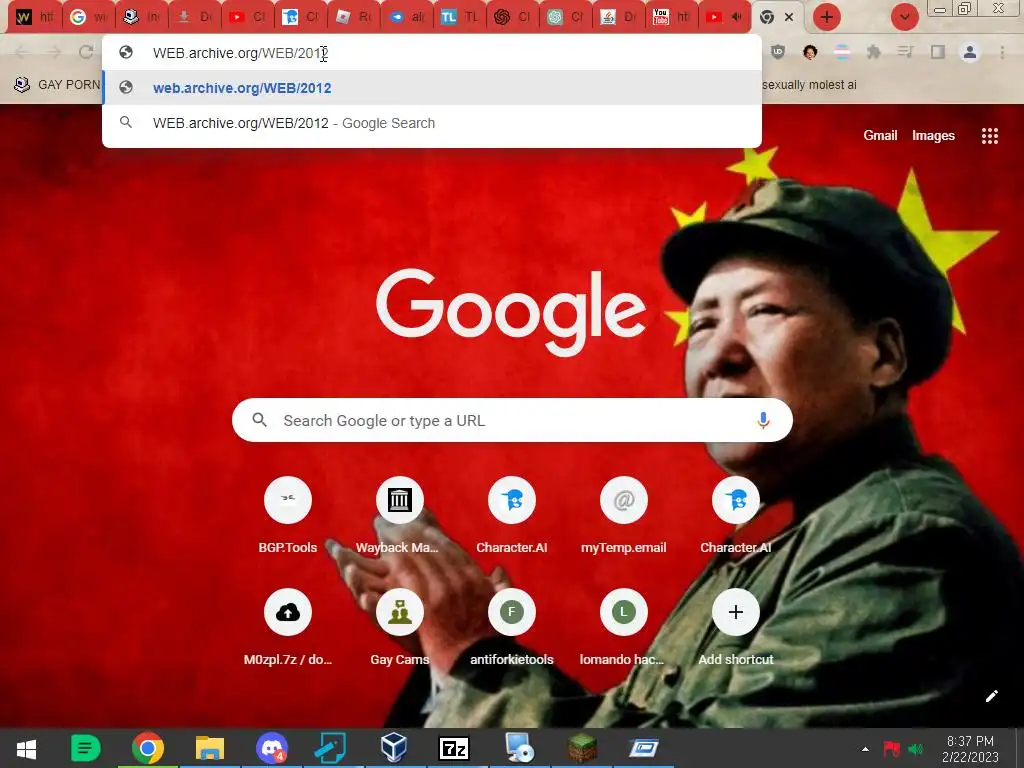
Task: Open the Images link
Action: (x=933, y=136)
